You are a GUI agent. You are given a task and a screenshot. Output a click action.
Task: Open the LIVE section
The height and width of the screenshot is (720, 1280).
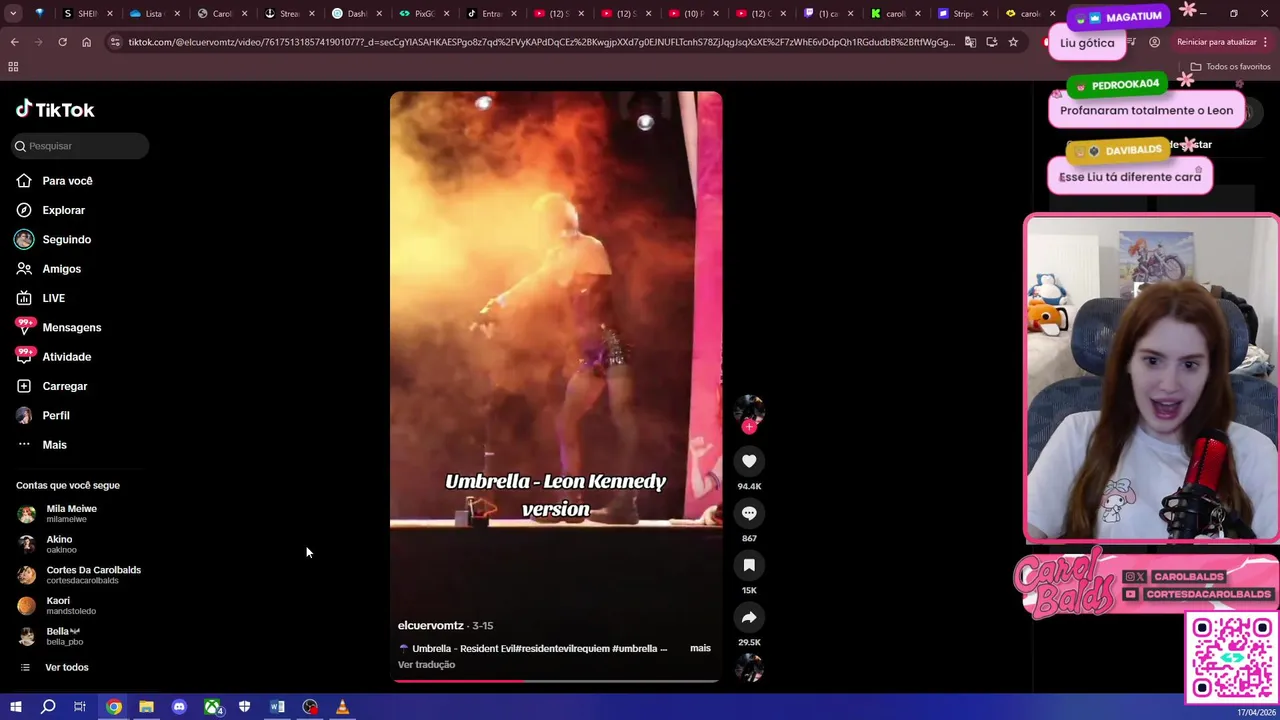point(53,298)
